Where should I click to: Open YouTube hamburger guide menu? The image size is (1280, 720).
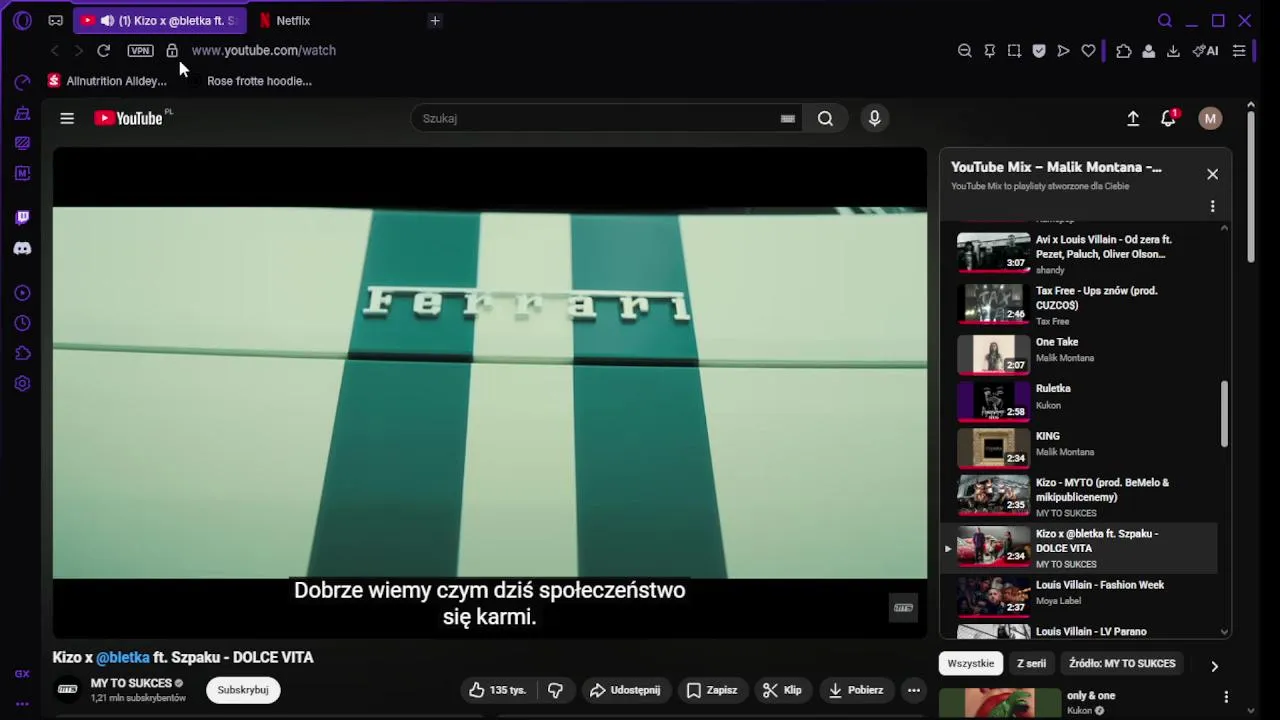coord(67,118)
